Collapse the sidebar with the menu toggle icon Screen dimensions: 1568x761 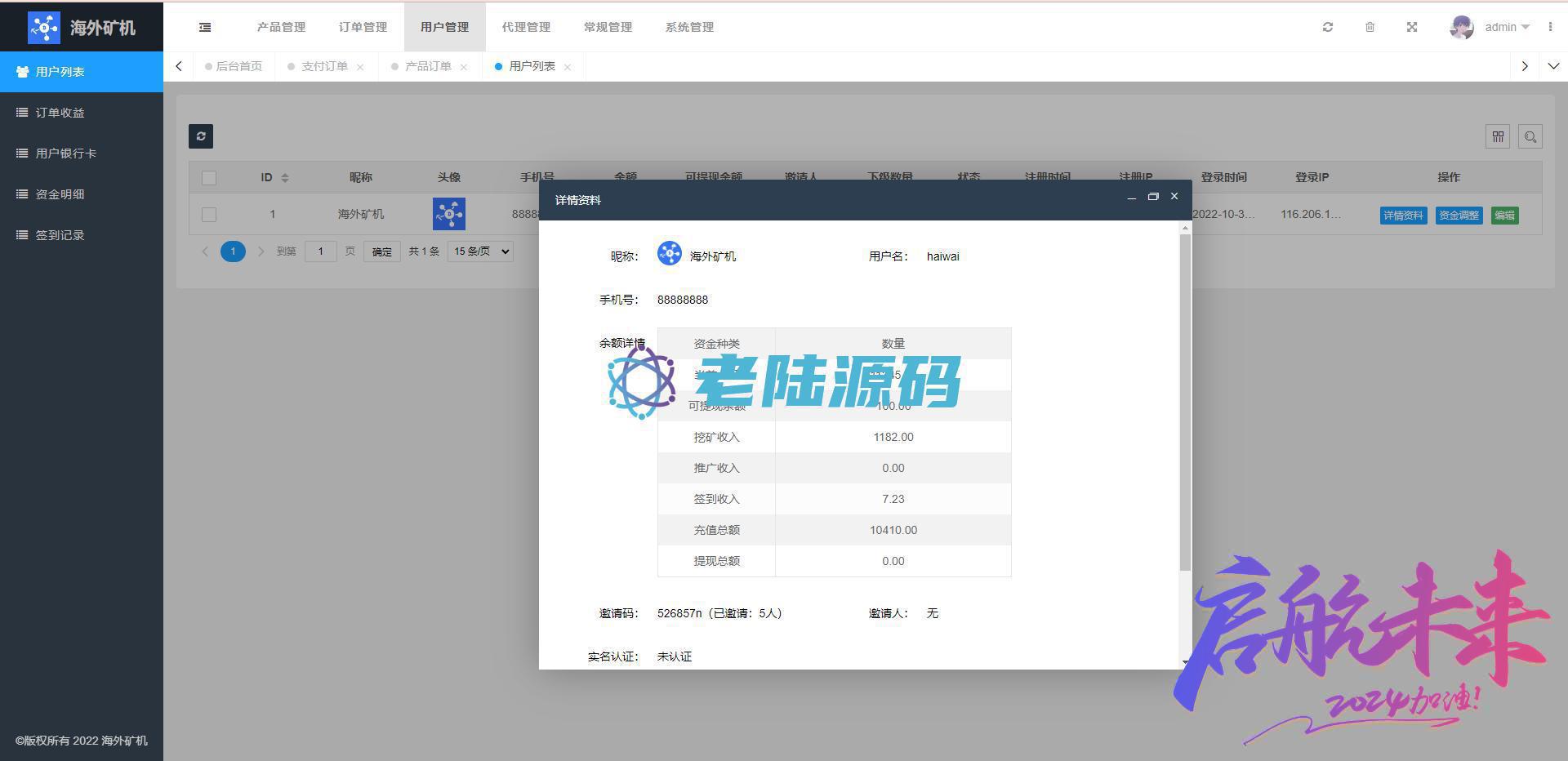pyautogui.click(x=205, y=27)
